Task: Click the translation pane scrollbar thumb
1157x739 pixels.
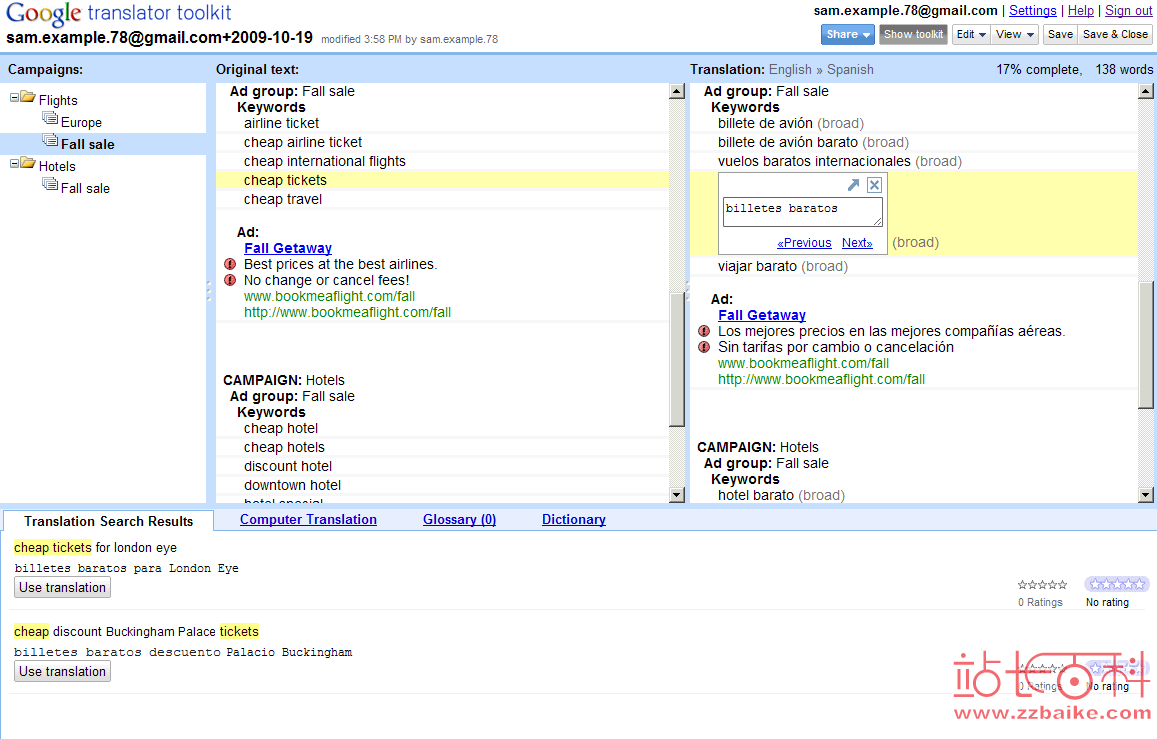Action: (1145, 344)
